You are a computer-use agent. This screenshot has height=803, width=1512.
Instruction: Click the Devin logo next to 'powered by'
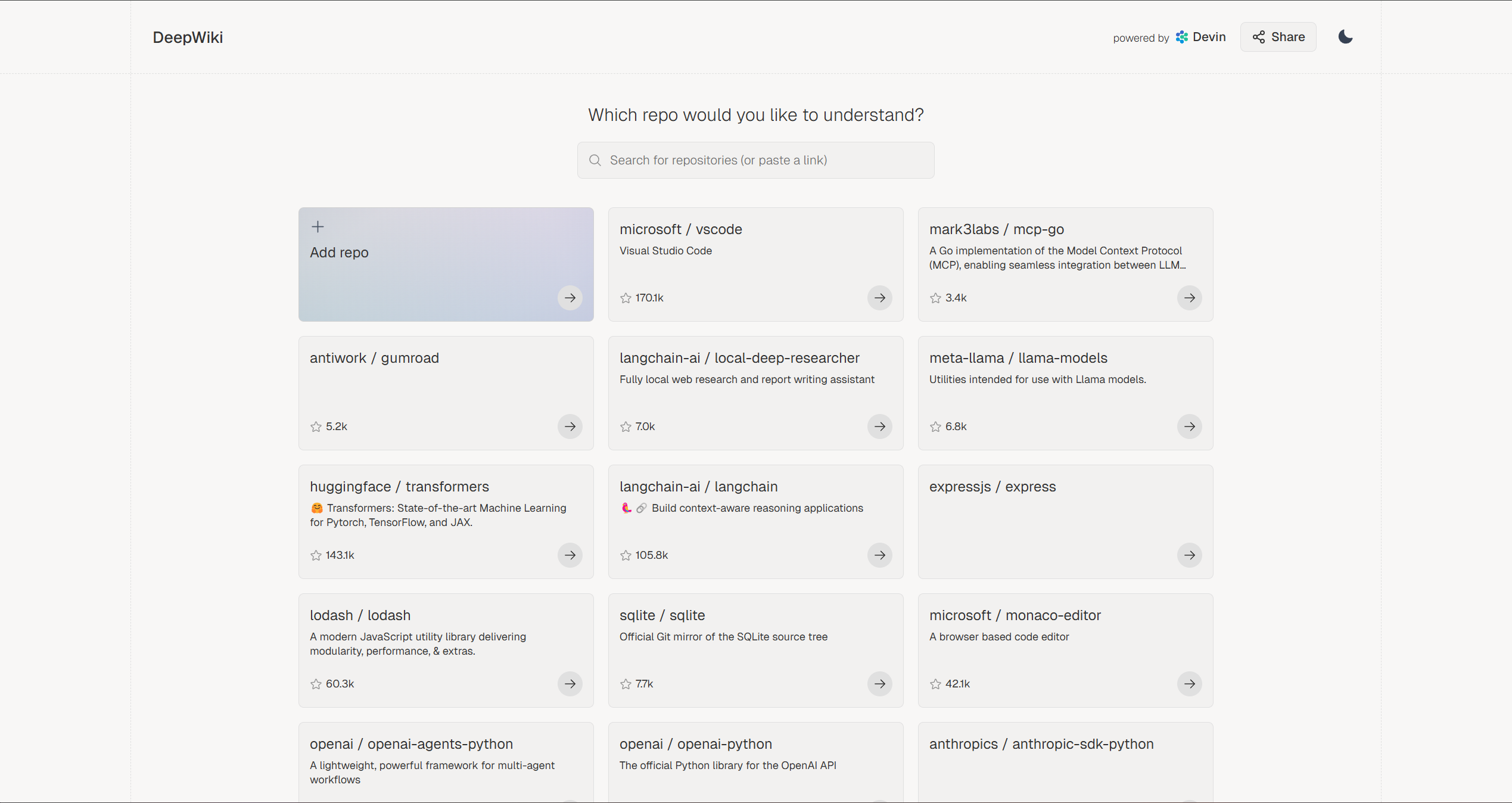tap(1182, 37)
